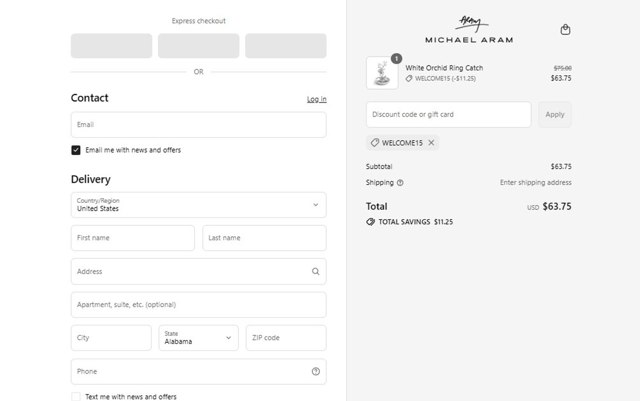Focus the Phone input field
The width and height of the screenshot is (640, 401).
point(198,371)
